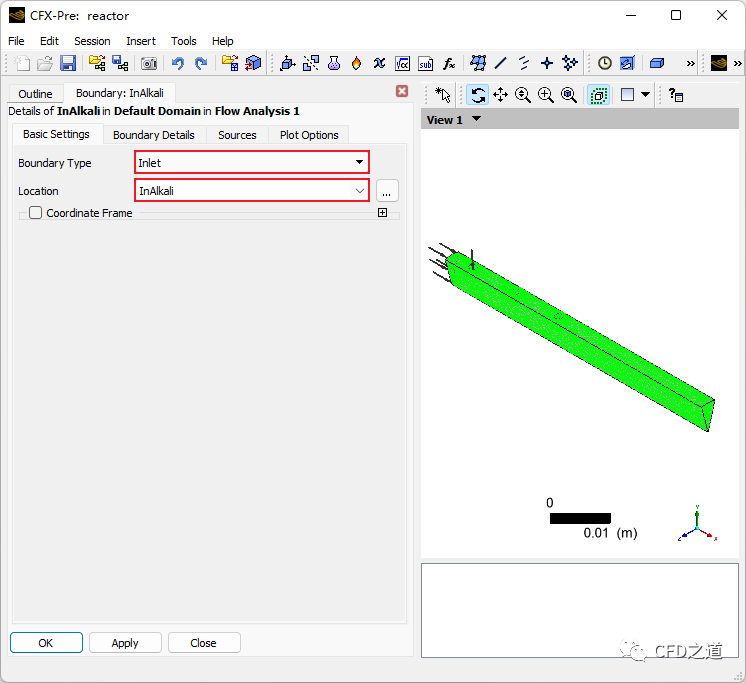Screen dimensions: 746x683
Task: Click the XYZ axis triad
Action: tap(697, 524)
